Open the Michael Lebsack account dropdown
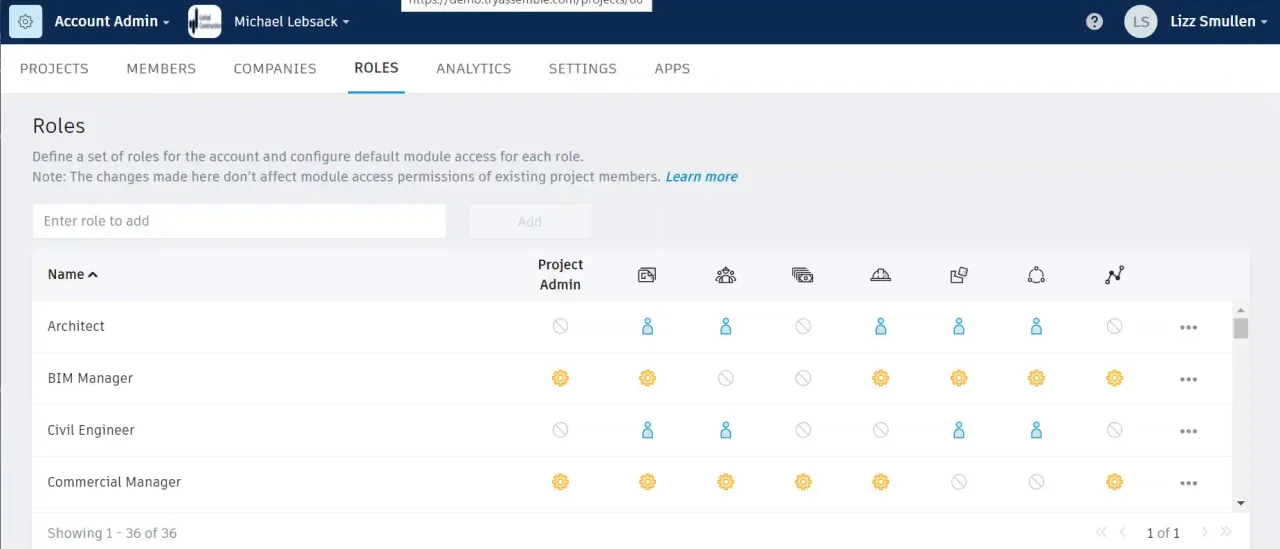The image size is (1280, 549). coord(292,21)
